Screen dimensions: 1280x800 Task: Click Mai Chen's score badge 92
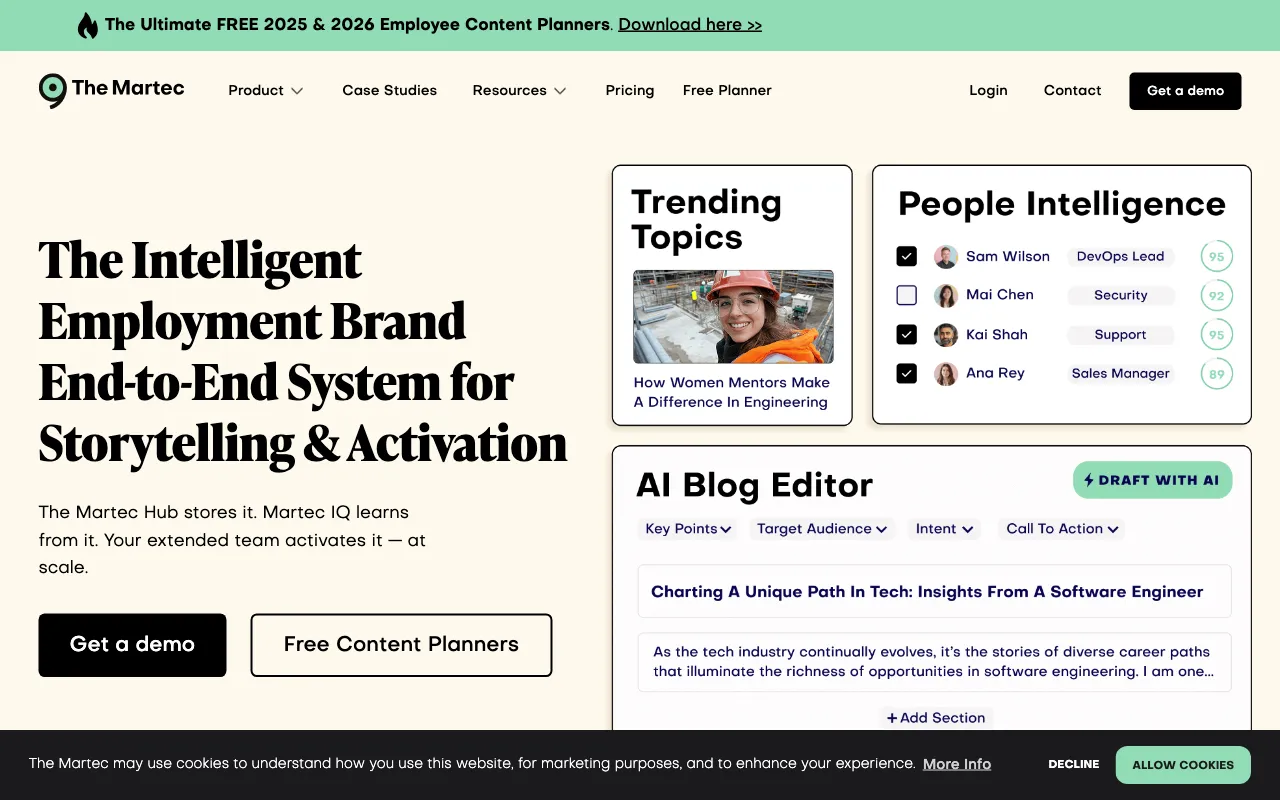1217,296
